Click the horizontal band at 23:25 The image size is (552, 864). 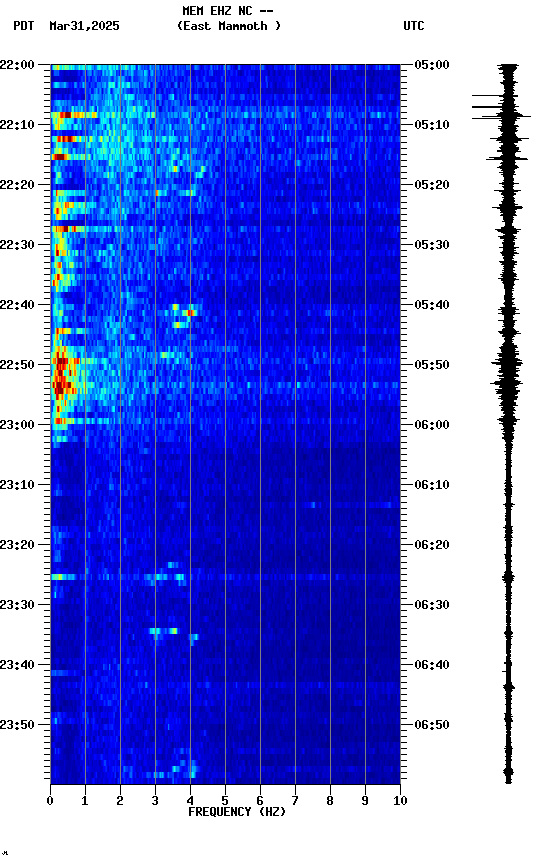pyautogui.click(x=225, y=577)
